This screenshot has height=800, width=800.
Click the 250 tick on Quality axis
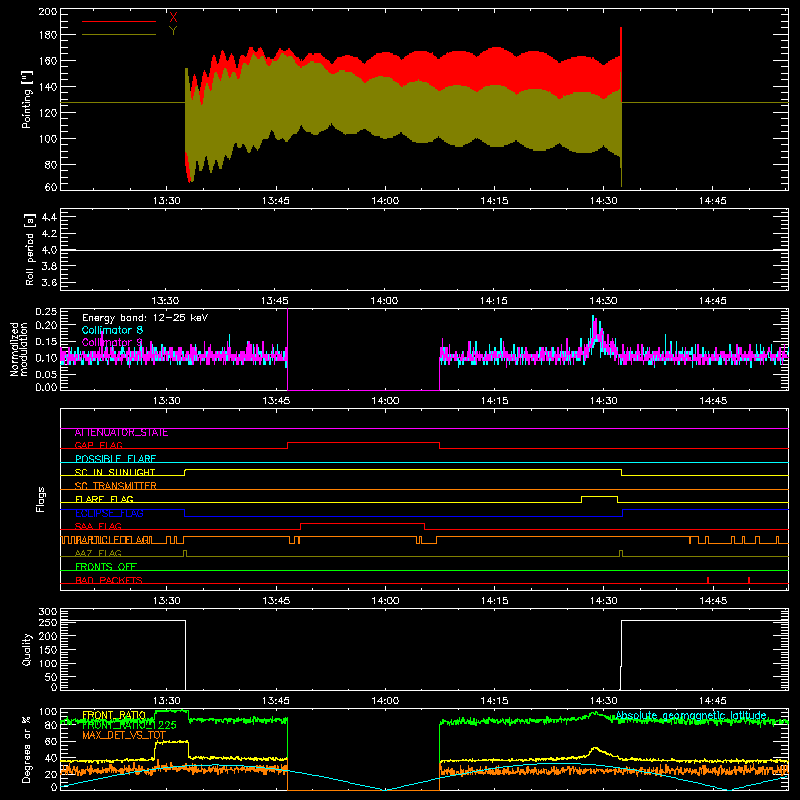pyautogui.click(x=47, y=622)
